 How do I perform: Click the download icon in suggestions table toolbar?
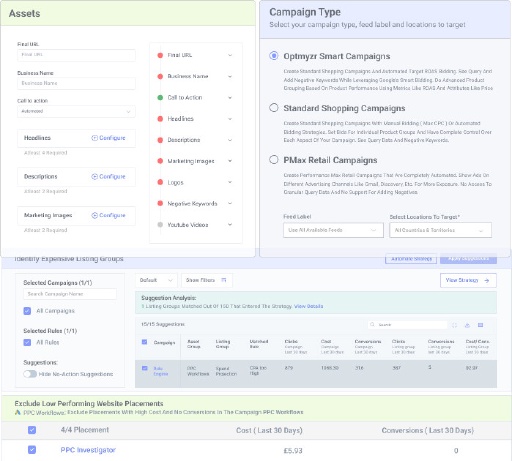(467, 325)
